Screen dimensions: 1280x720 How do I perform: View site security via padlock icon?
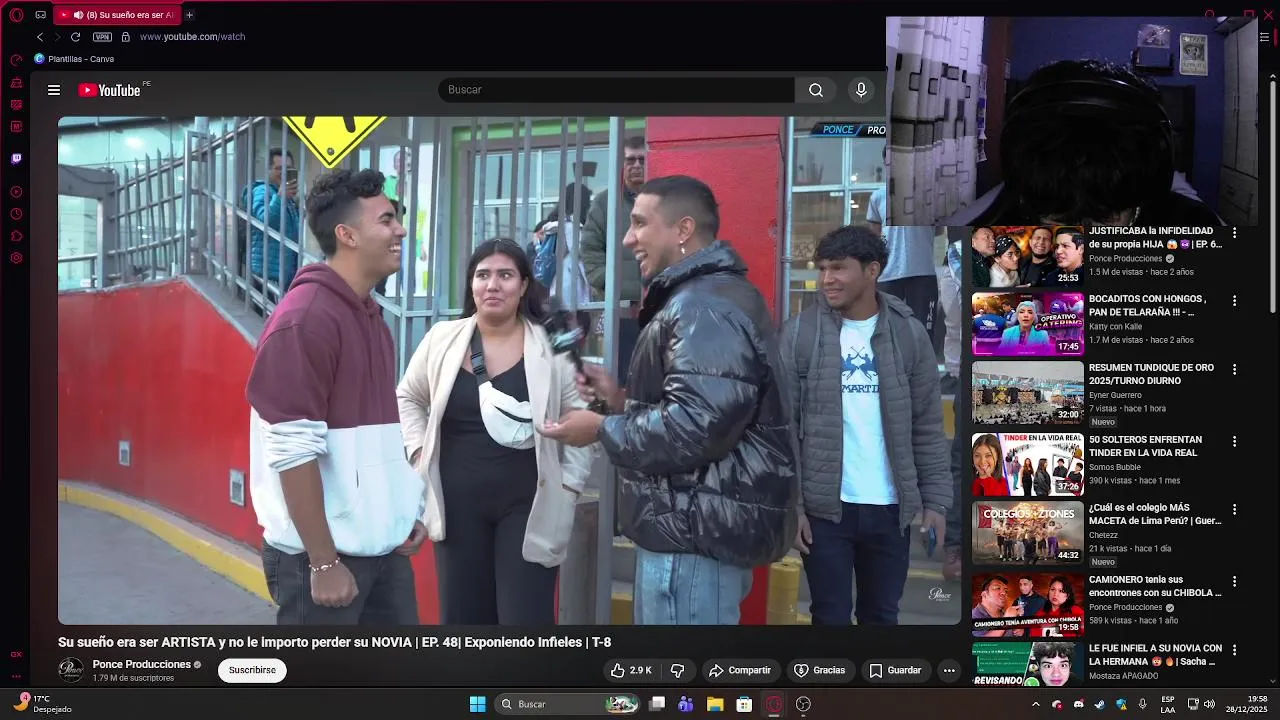(x=125, y=37)
